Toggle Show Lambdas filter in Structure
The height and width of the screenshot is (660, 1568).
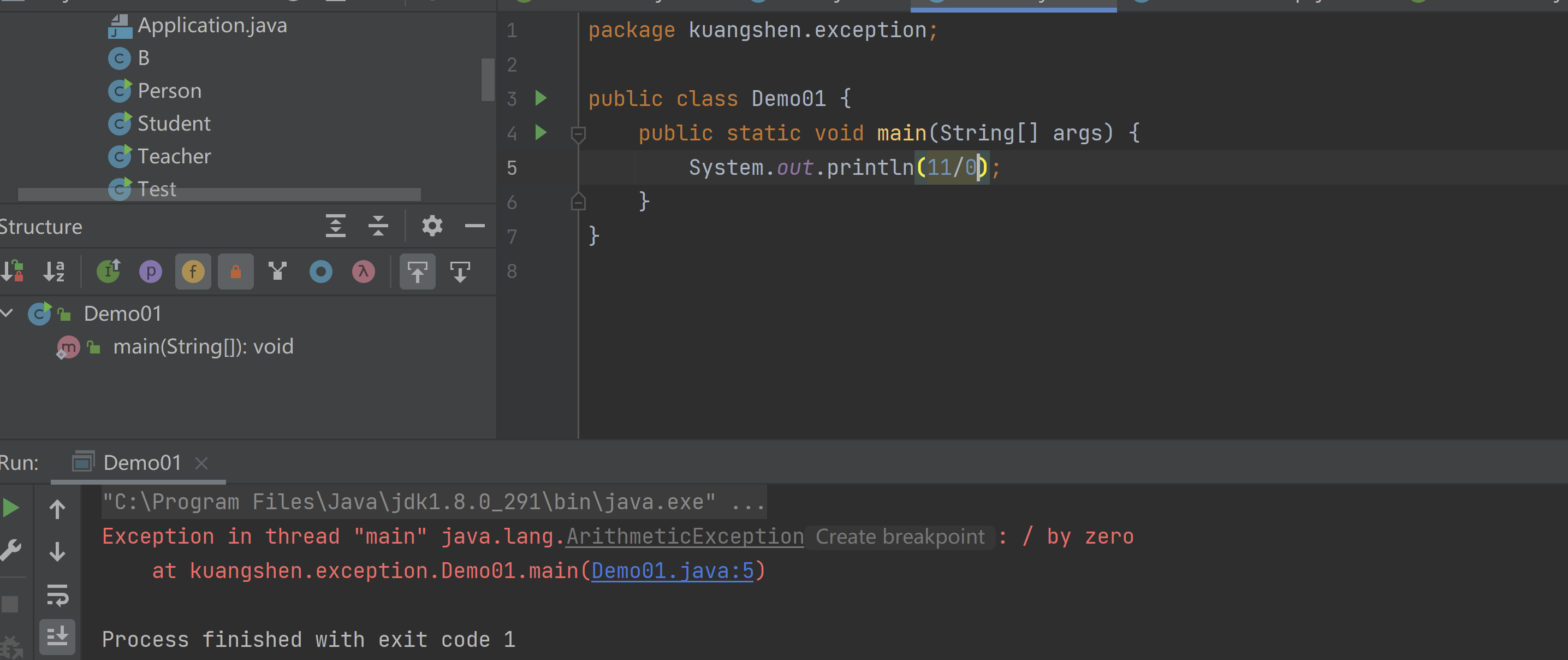[x=364, y=271]
